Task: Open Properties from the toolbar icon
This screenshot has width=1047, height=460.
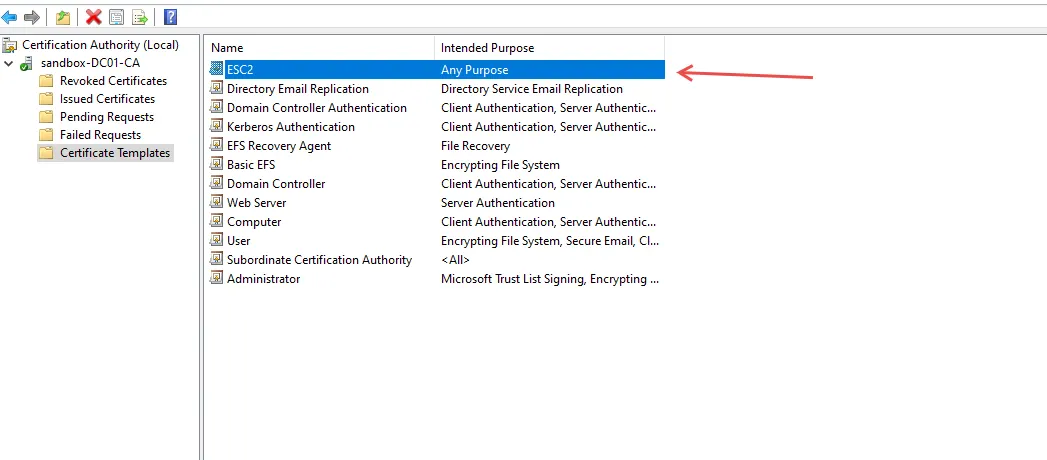Action: tap(117, 17)
